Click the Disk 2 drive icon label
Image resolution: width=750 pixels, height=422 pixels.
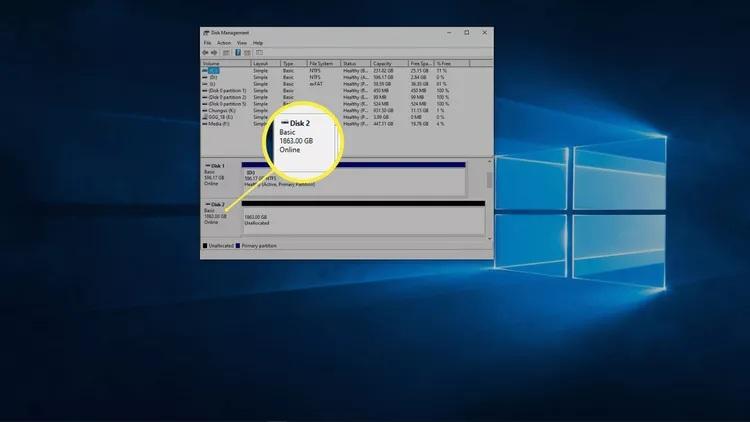[x=215, y=204]
